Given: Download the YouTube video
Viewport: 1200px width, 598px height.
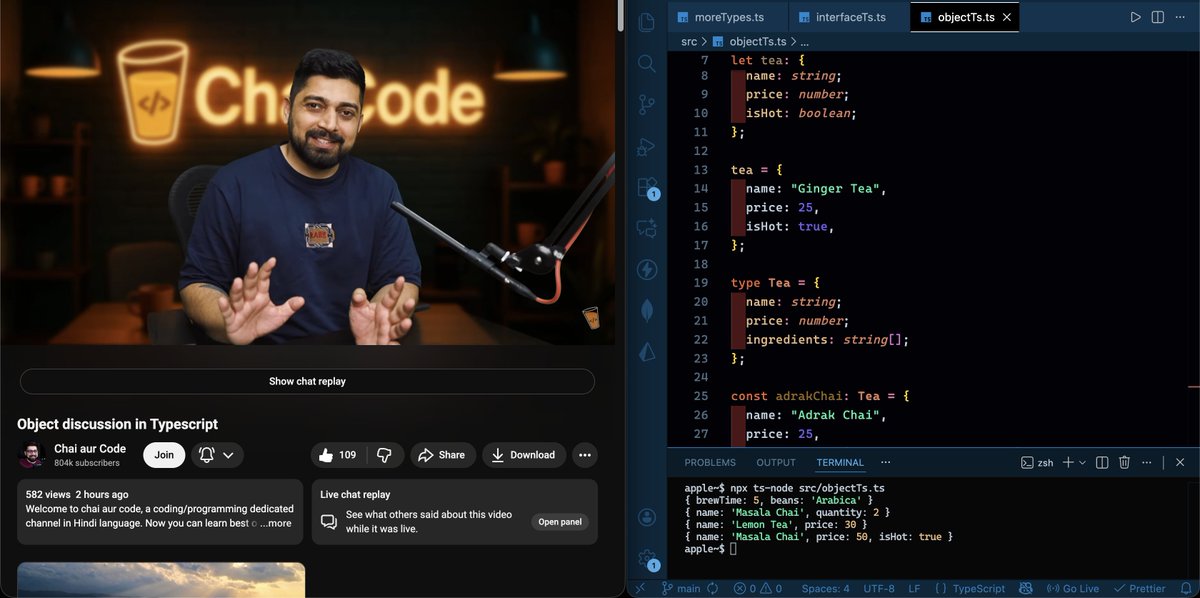Looking at the screenshot, I should coord(524,454).
